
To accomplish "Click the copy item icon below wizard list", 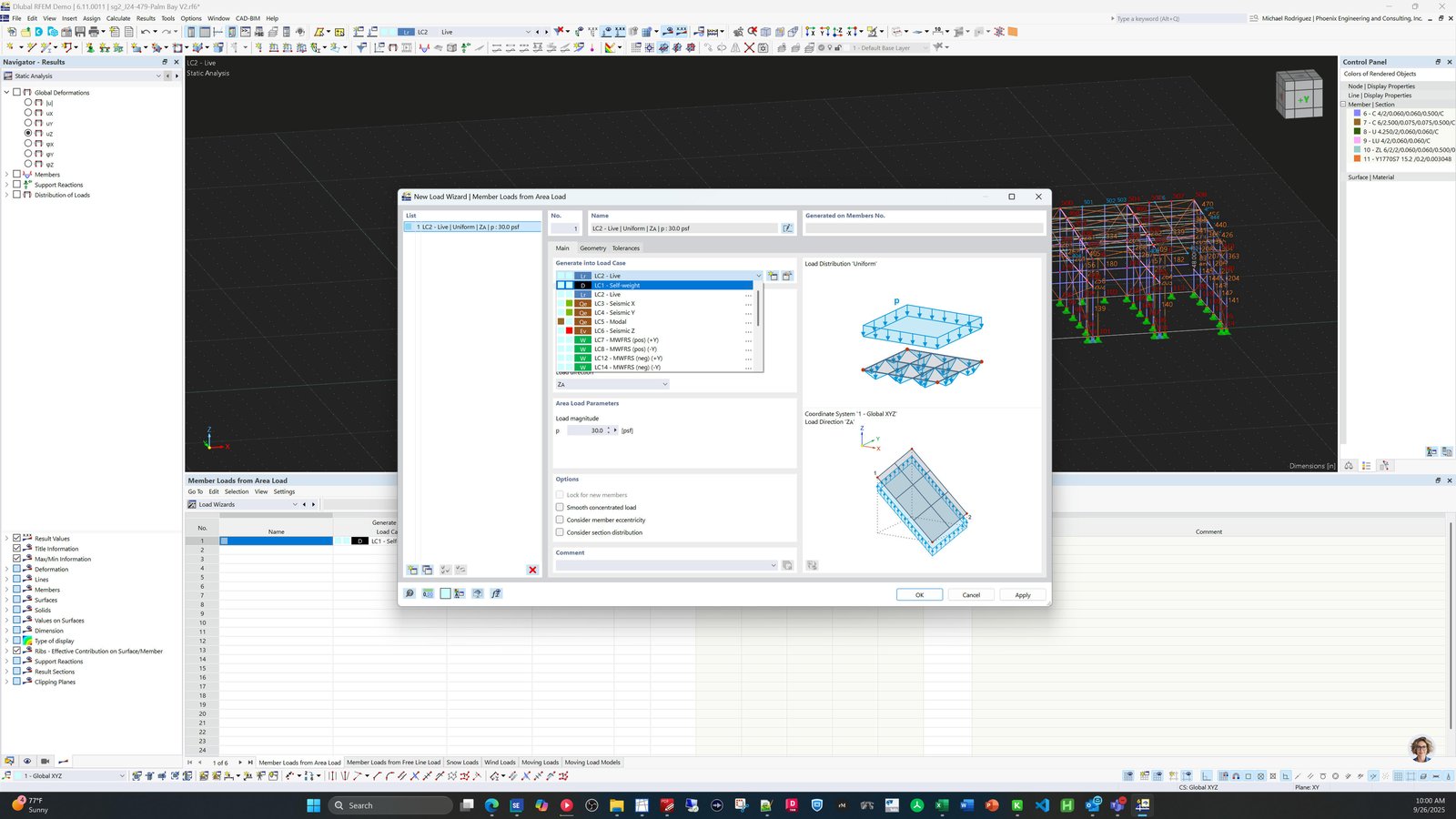I will pos(427,570).
